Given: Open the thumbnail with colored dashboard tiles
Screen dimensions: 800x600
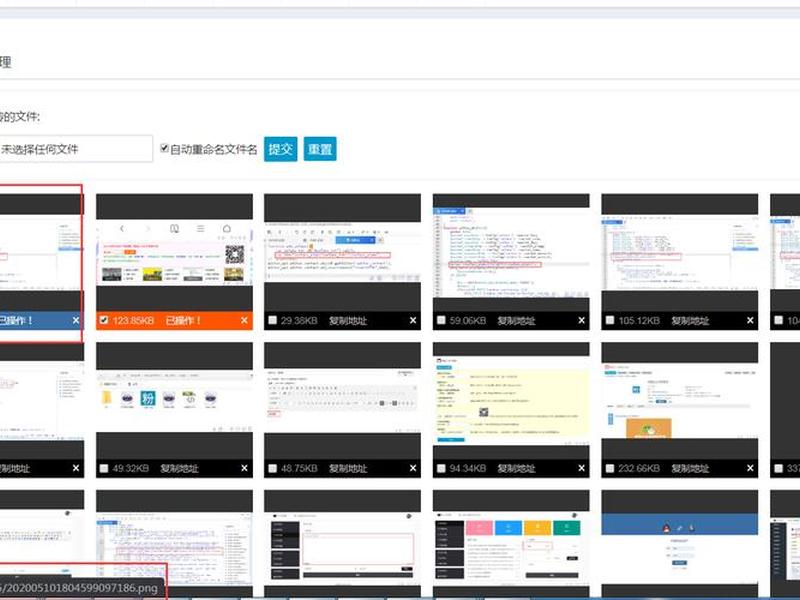Looking at the screenshot, I should point(511,548).
